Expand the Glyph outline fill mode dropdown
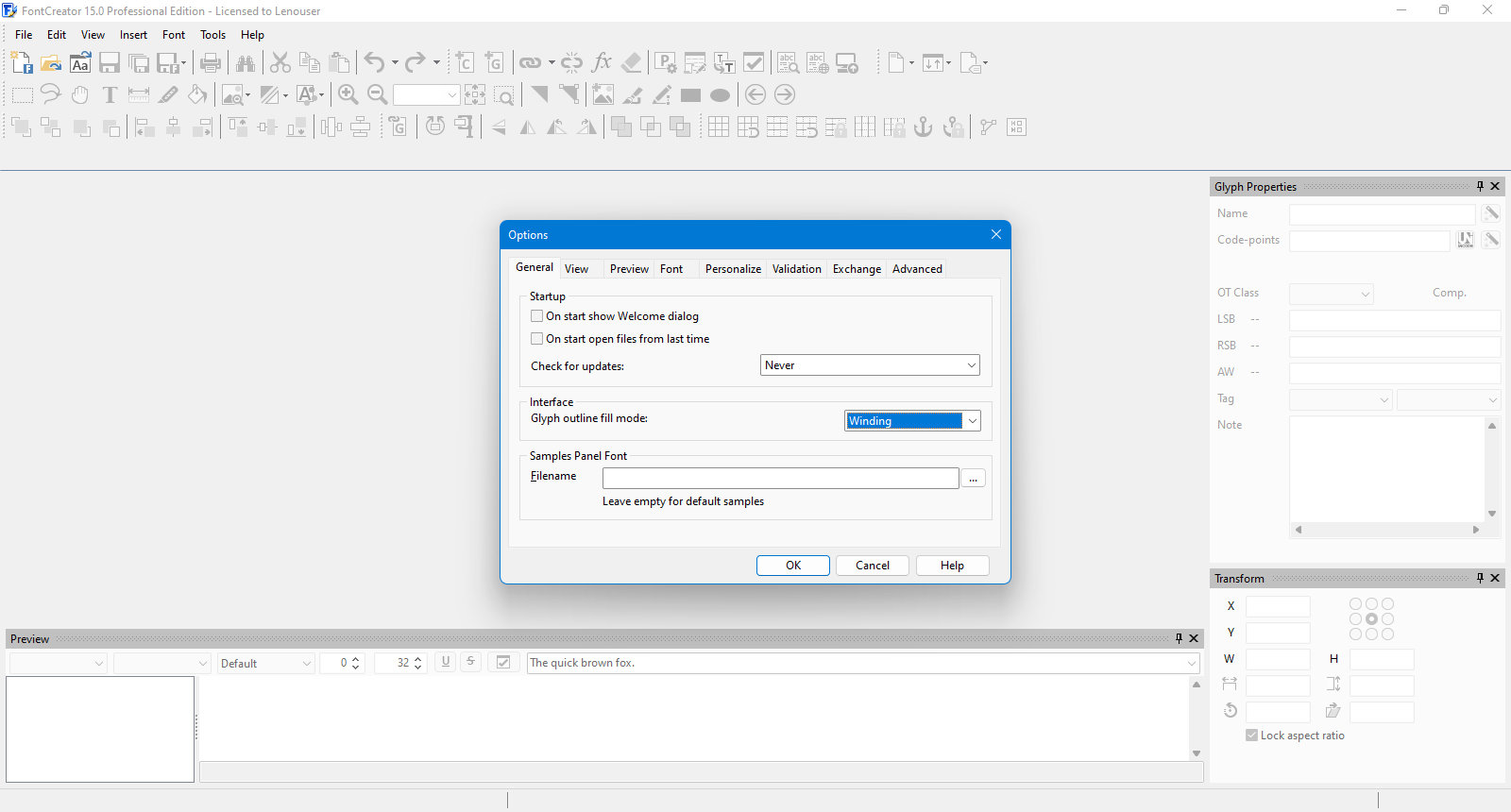Image resolution: width=1511 pixels, height=812 pixels. click(912, 421)
